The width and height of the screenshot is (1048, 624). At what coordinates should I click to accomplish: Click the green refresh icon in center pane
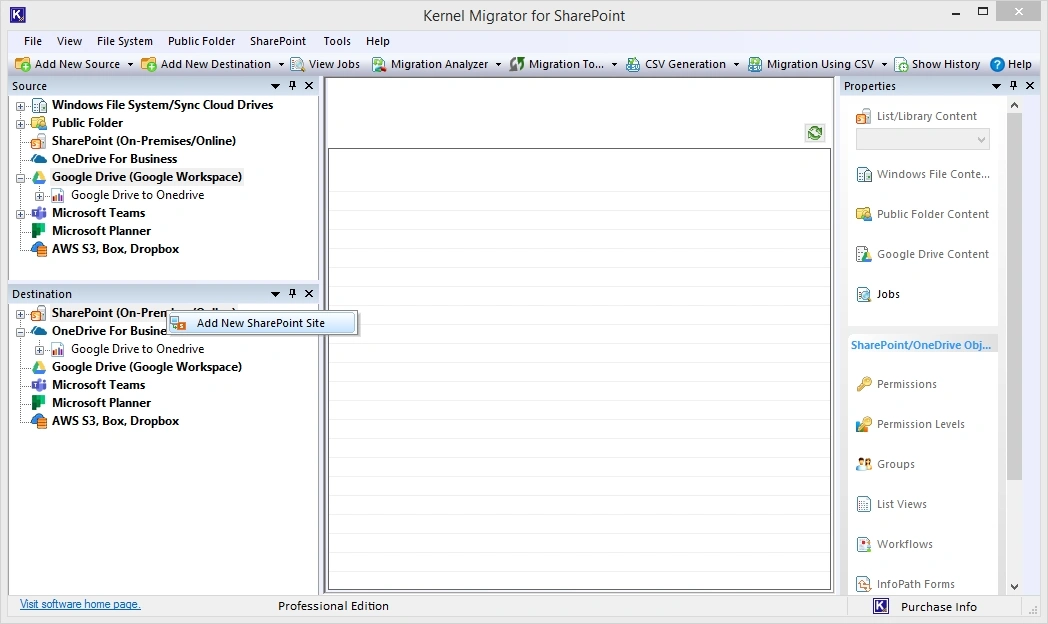(x=815, y=133)
